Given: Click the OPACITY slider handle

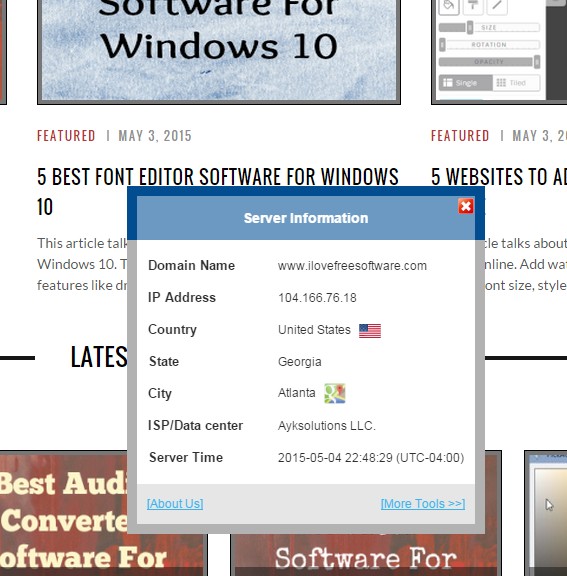Looking at the screenshot, I should click(x=537, y=62).
